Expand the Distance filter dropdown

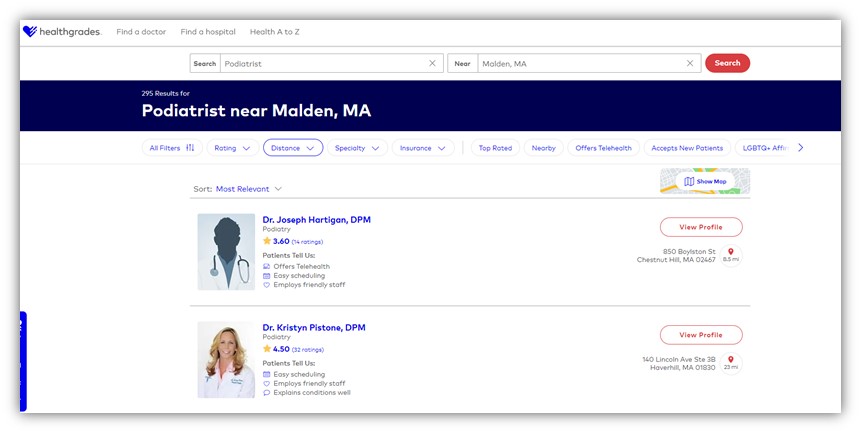[293, 148]
